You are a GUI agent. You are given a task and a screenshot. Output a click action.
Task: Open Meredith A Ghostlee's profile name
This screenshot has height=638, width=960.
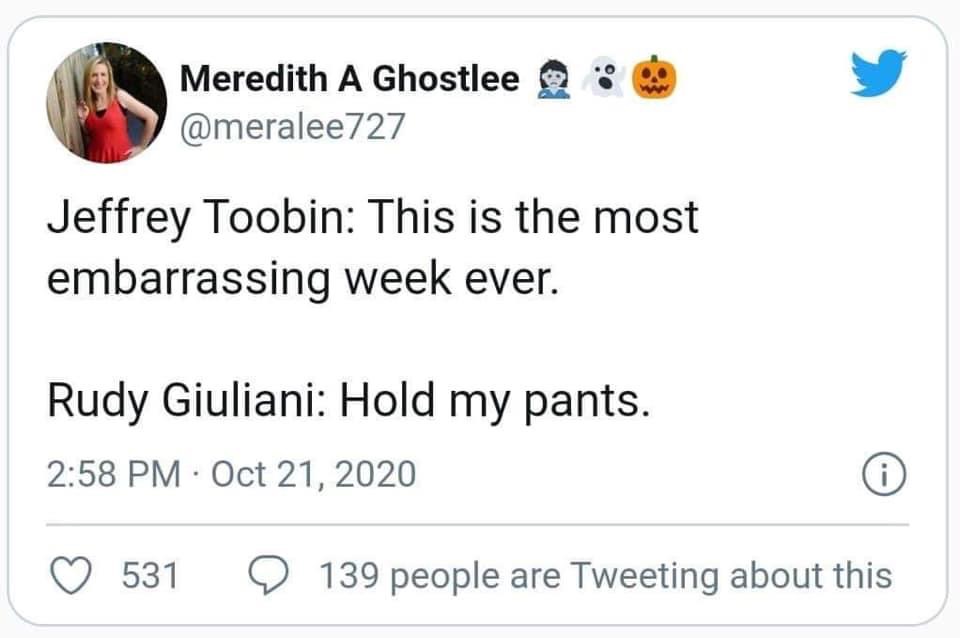350,79
